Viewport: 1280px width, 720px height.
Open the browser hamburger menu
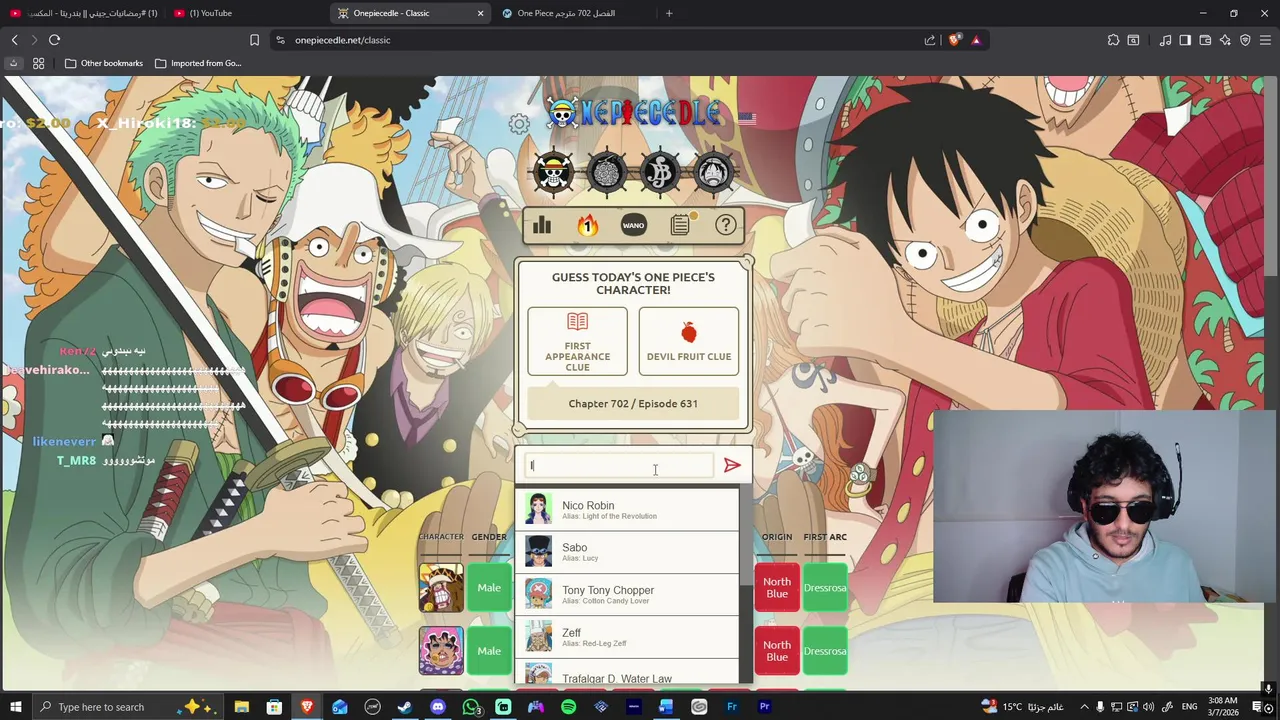click(x=1266, y=40)
